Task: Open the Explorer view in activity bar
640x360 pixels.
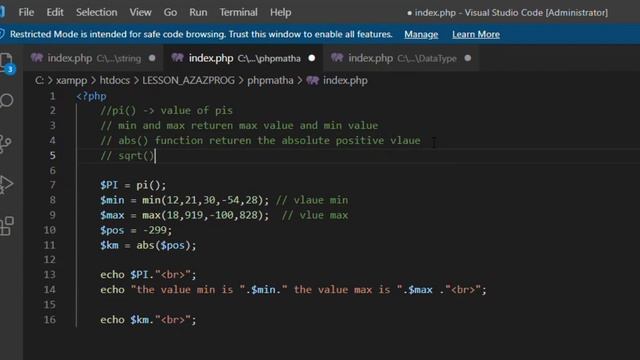Action: 7,62
